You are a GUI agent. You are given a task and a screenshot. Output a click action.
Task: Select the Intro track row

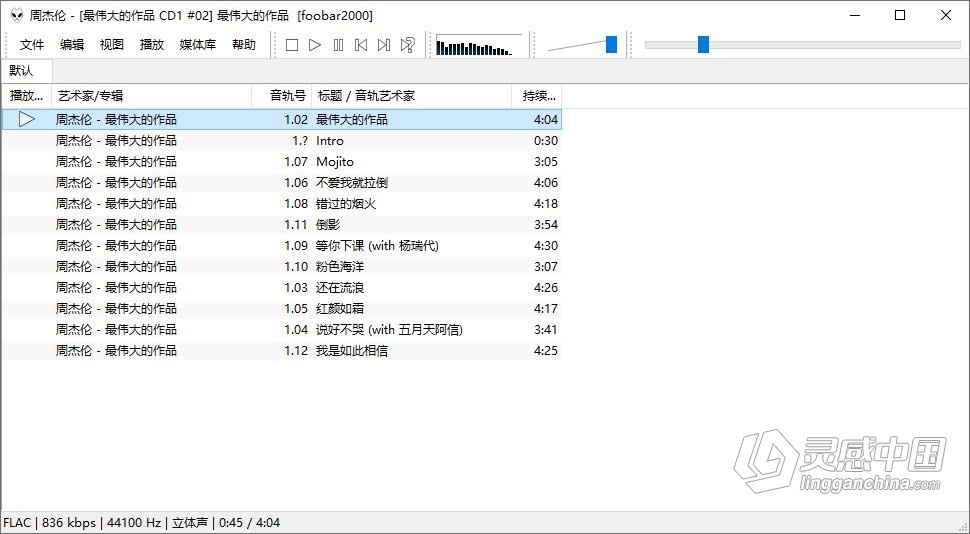[x=282, y=140]
